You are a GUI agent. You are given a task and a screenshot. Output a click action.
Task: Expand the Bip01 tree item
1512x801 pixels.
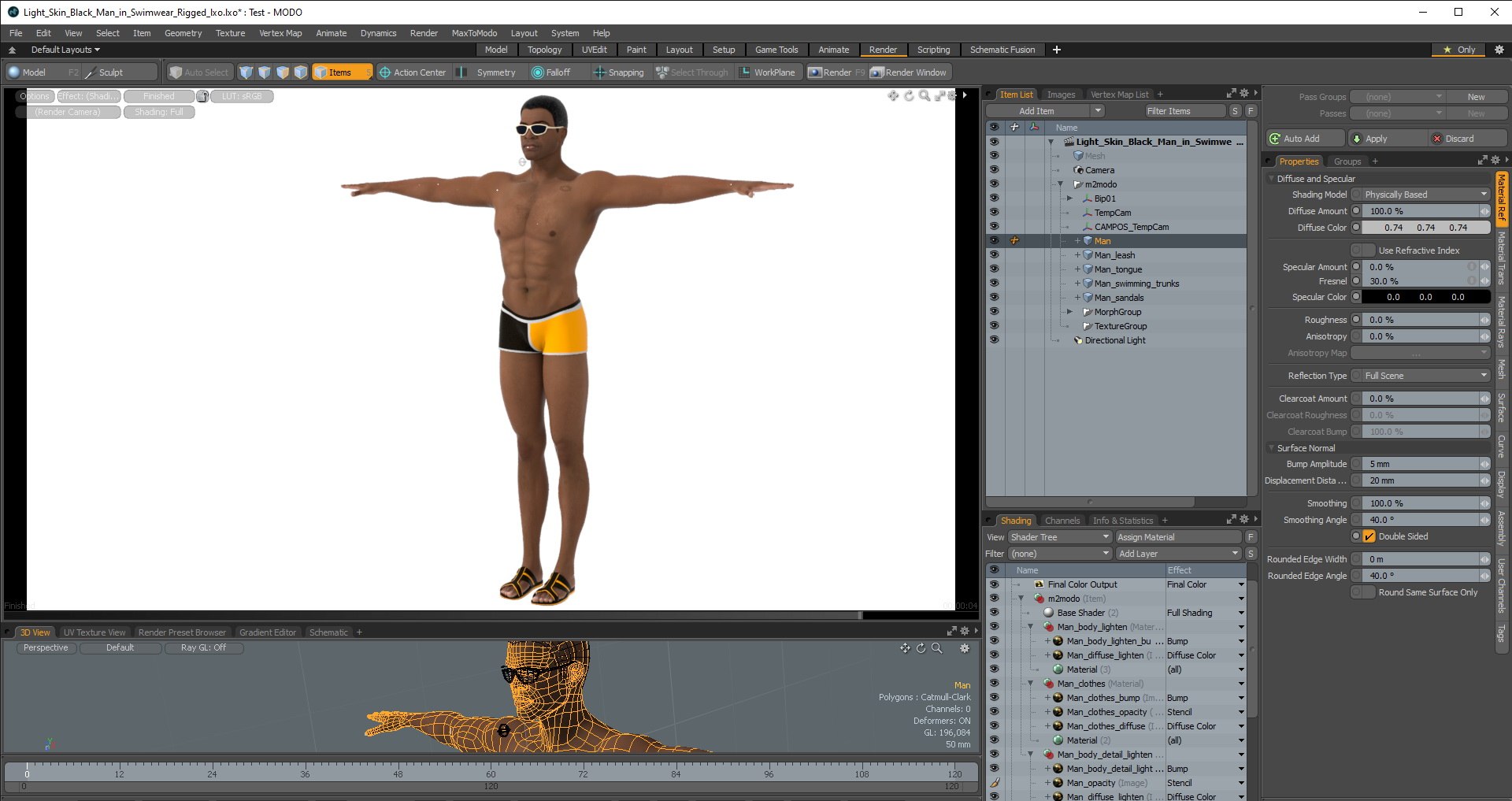pyautogui.click(x=1069, y=198)
